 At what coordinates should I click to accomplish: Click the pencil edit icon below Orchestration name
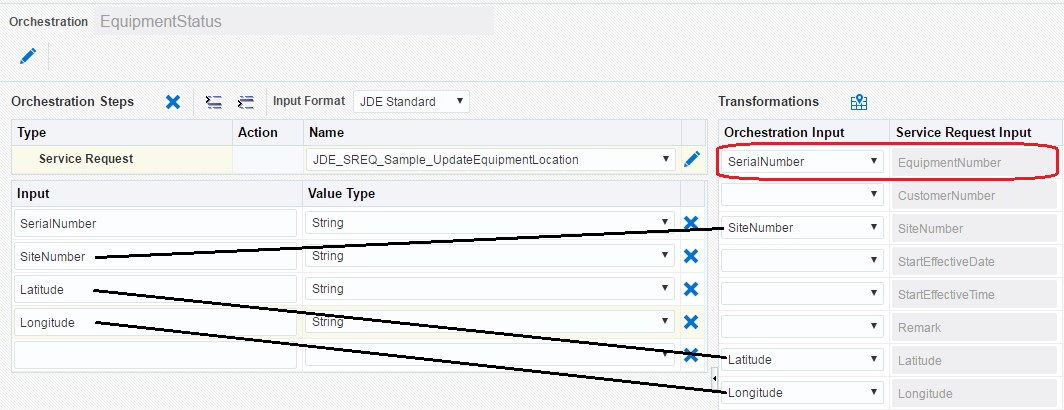28,55
